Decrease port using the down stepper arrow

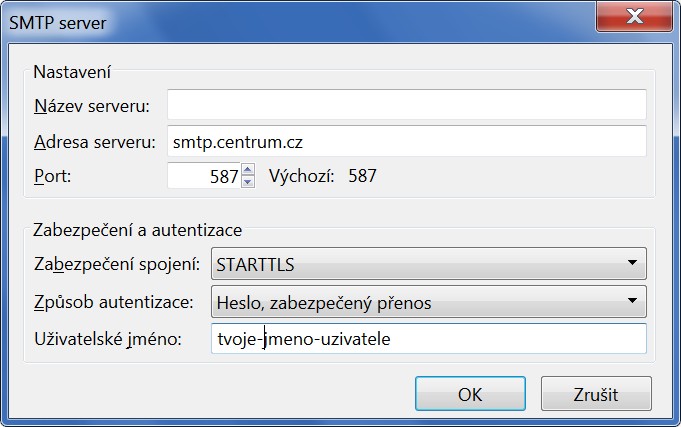[249, 183]
